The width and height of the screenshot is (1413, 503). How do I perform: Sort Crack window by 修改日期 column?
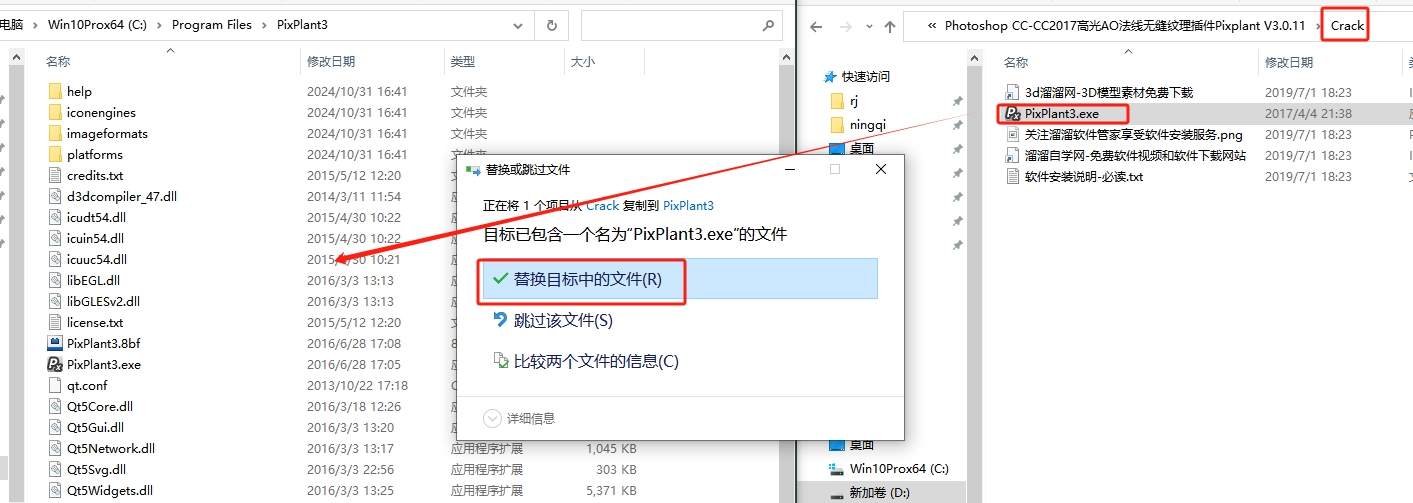1289,61
